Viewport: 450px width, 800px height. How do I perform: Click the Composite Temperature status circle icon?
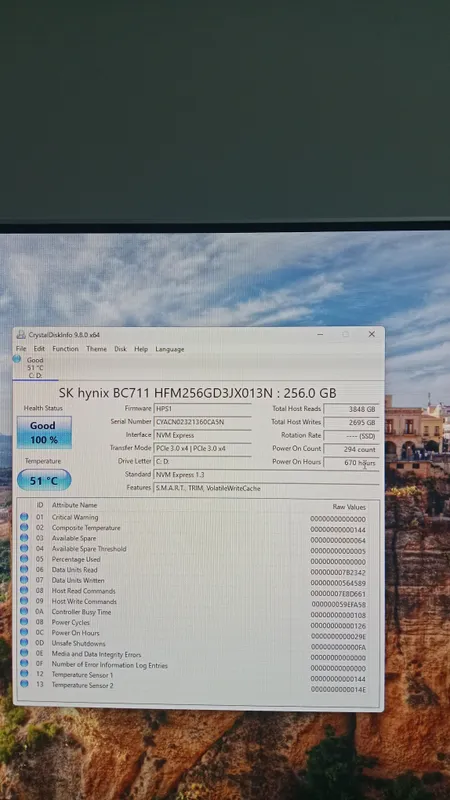pos(24,528)
